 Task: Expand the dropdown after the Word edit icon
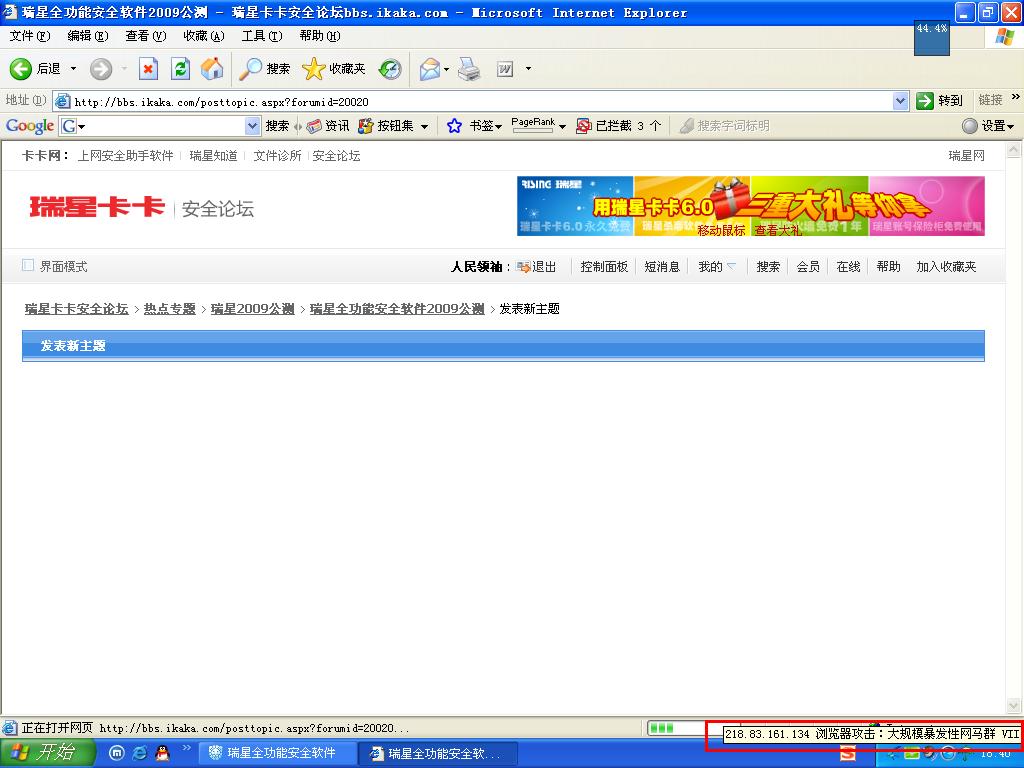pyautogui.click(x=528, y=69)
